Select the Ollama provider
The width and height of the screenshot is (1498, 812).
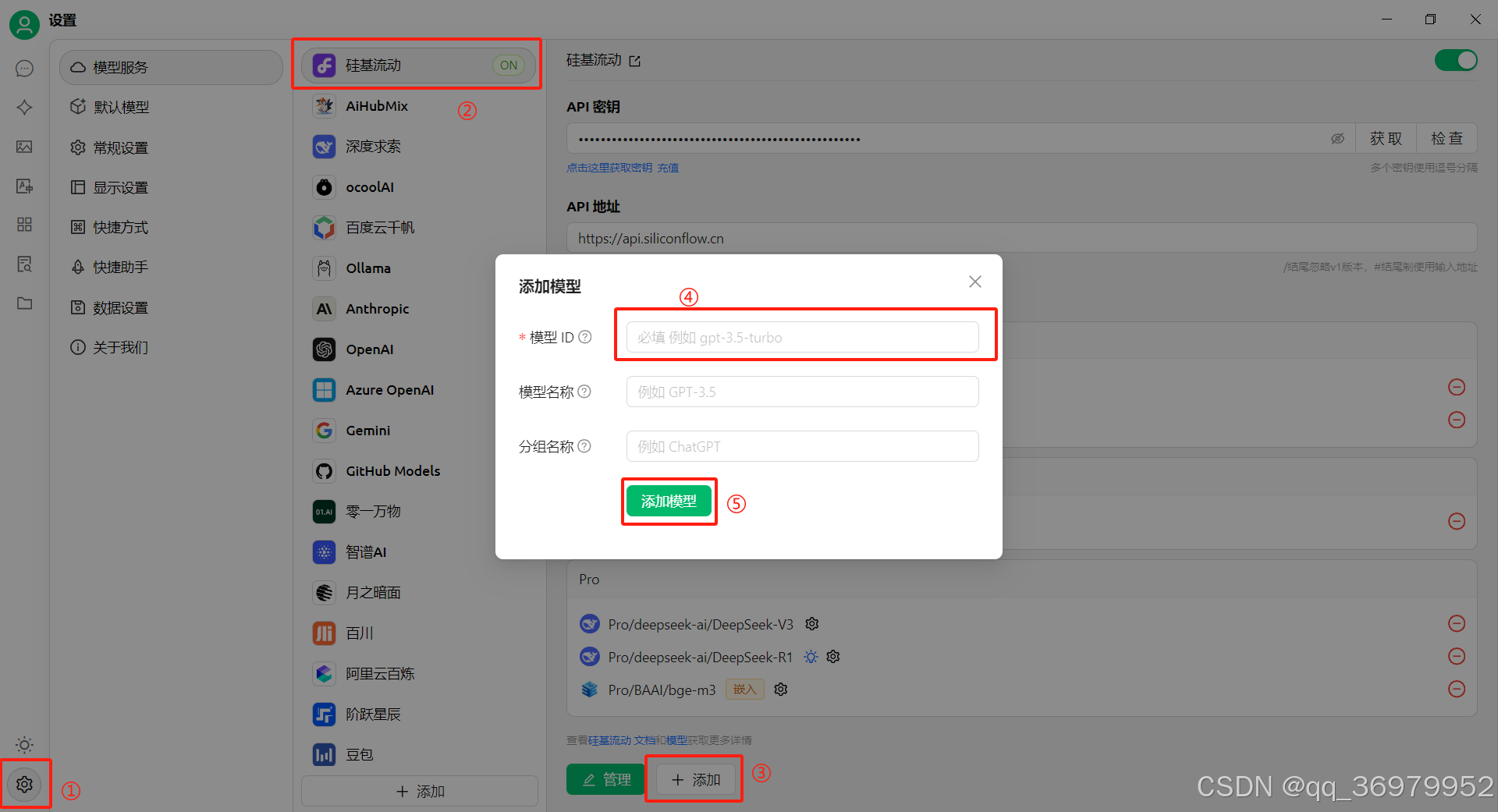419,268
